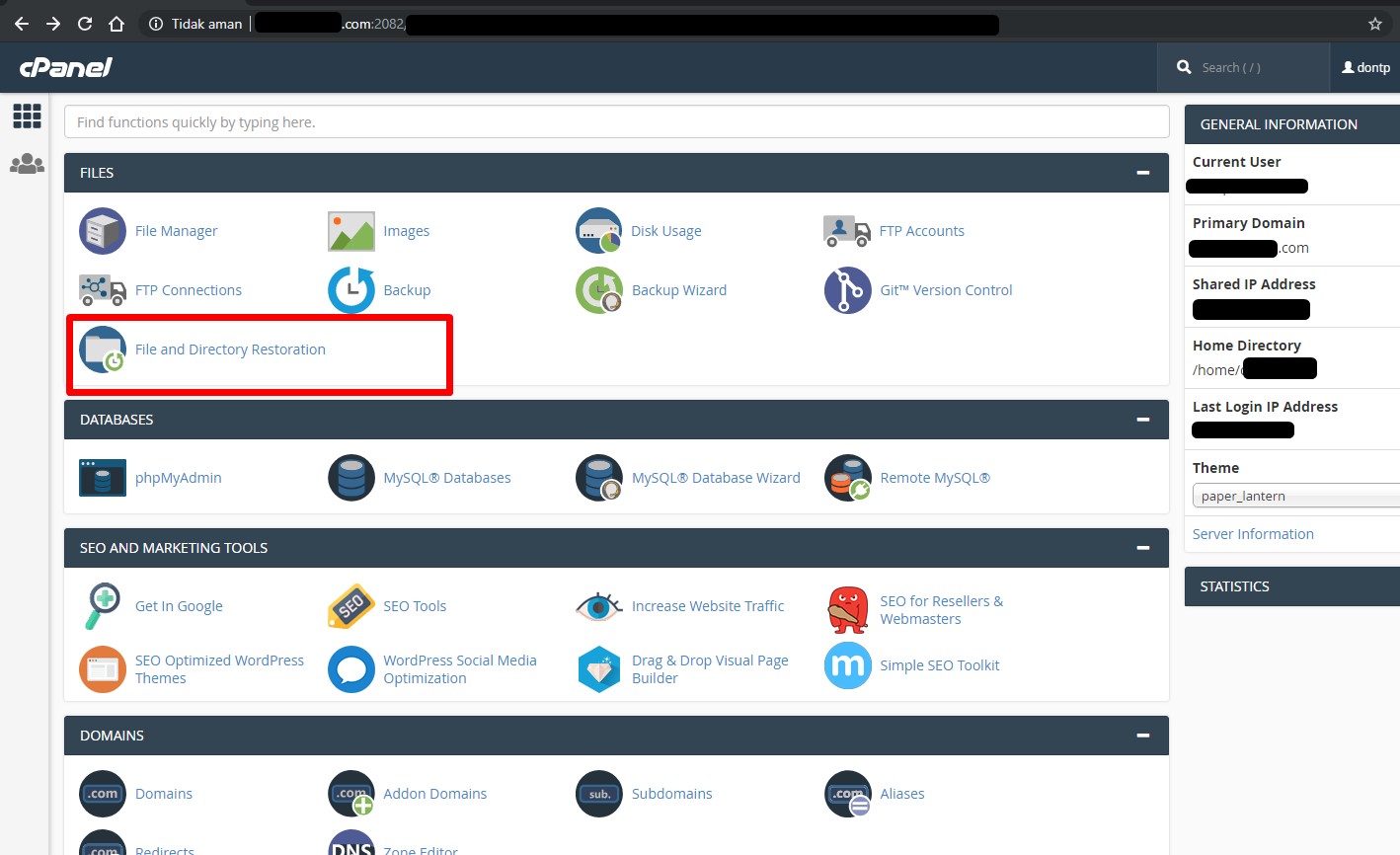Bookmark page with the star icon
Image resolution: width=1400 pixels, height=855 pixels.
pyautogui.click(x=1374, y=24)
